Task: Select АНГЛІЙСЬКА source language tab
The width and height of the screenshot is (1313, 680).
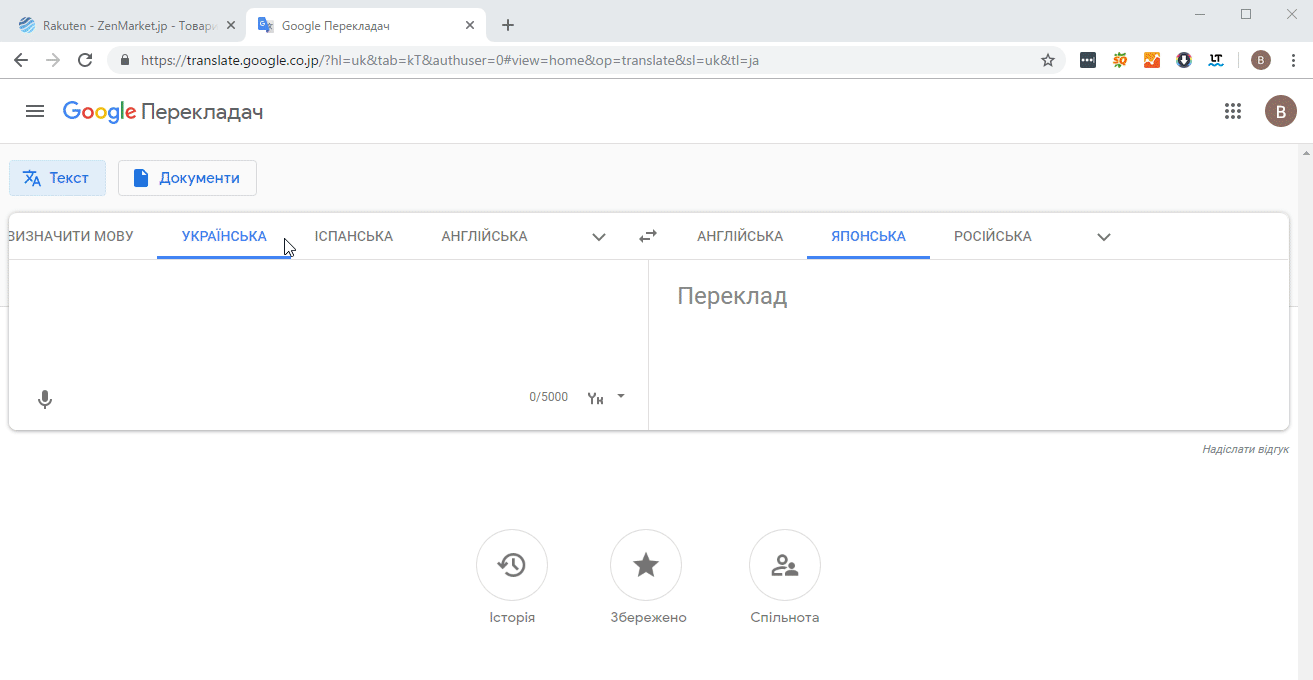Action: coord(484,237)
